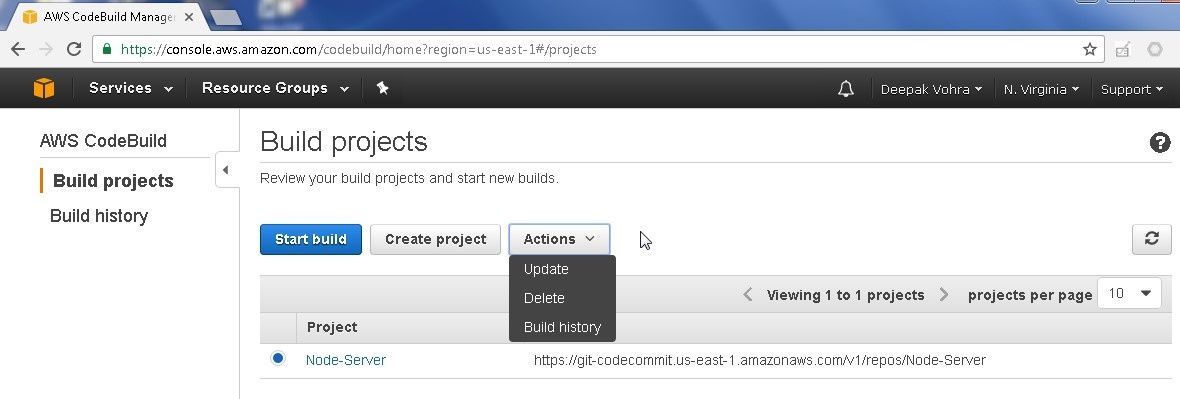
Task: Expand the Services dropdown menu
Action: coord(131,88)
